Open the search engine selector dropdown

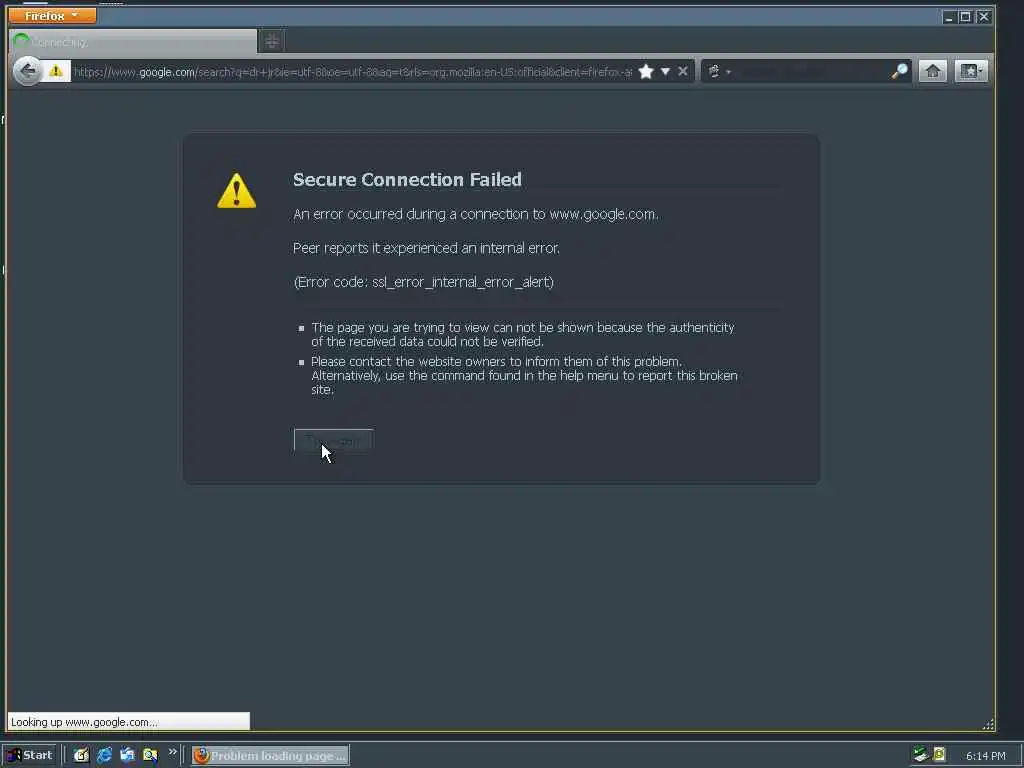pos(718,71)
